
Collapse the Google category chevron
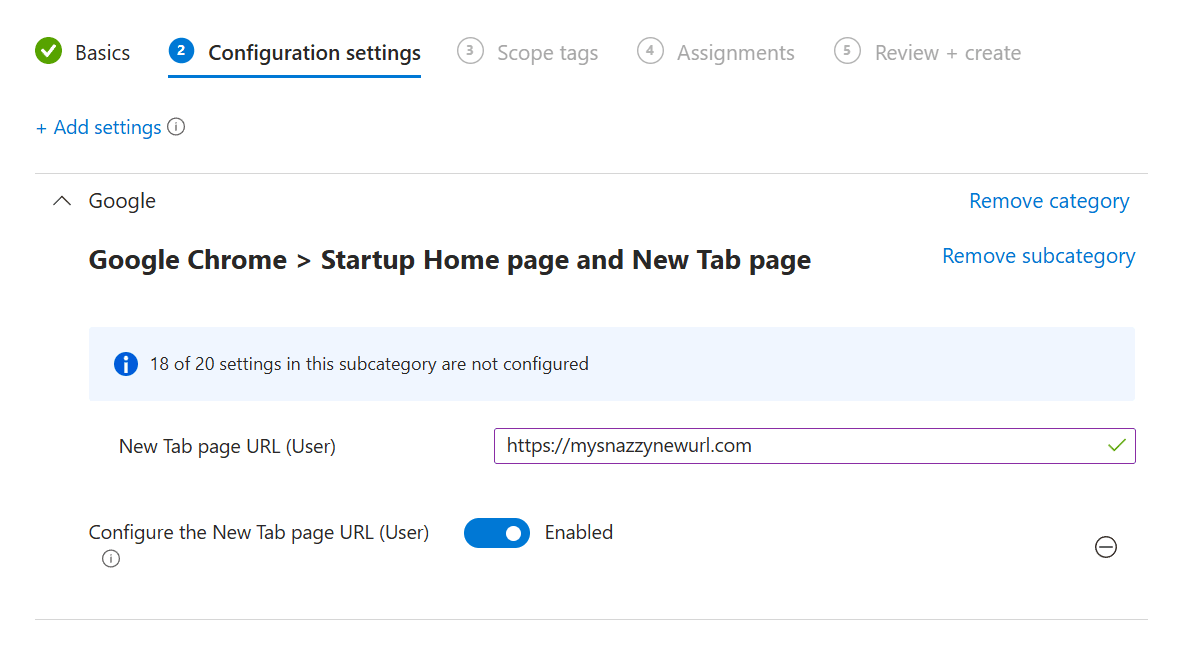pos(62,201)
